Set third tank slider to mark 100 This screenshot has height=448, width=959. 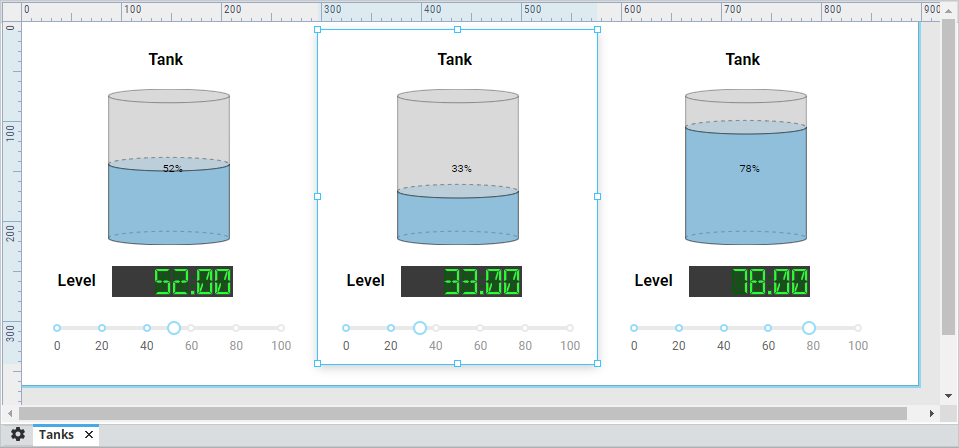click(858, 328)
